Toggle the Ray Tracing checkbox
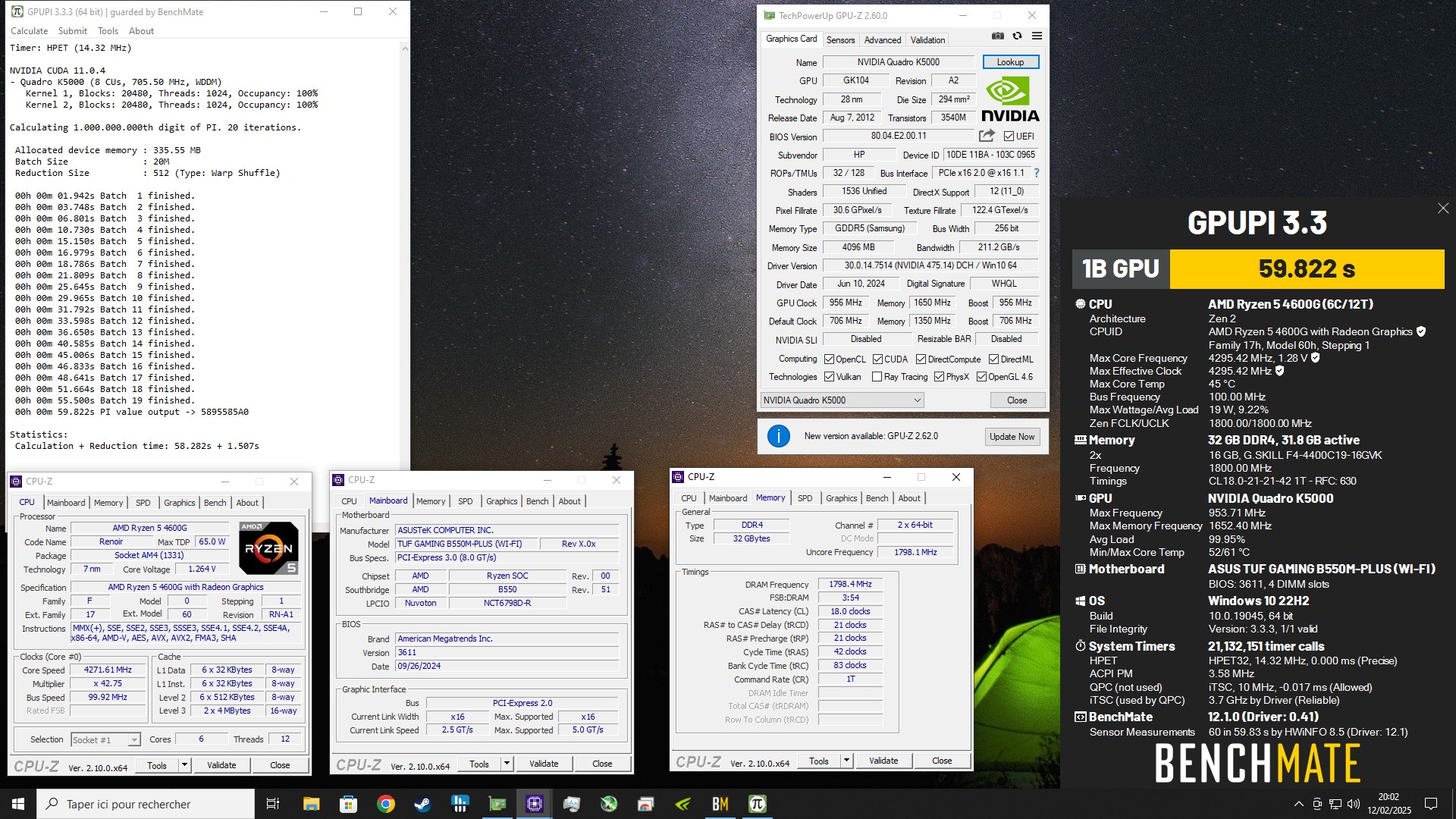 pos(877,377)
